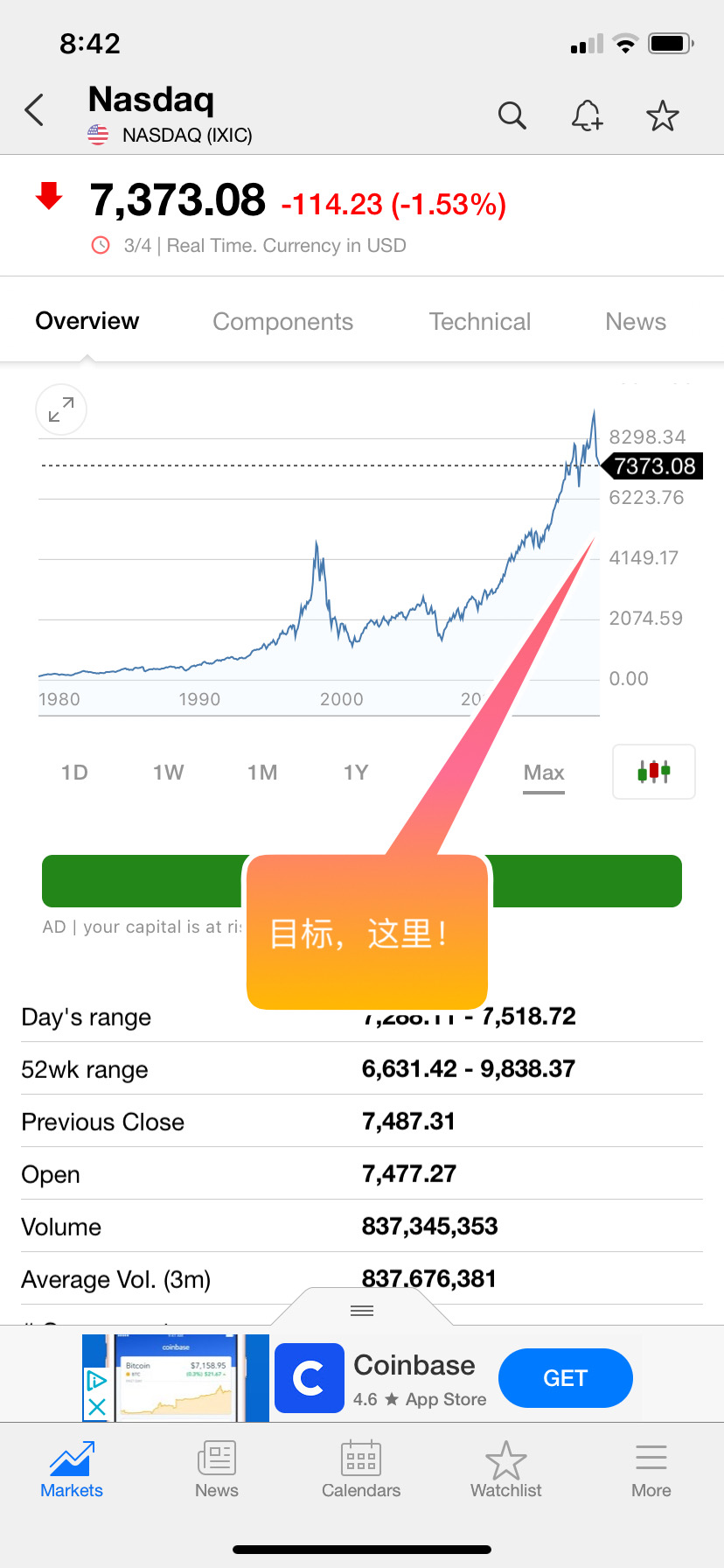
Task: Expand the pull-up drawer handle
Action: point(362,1310)
